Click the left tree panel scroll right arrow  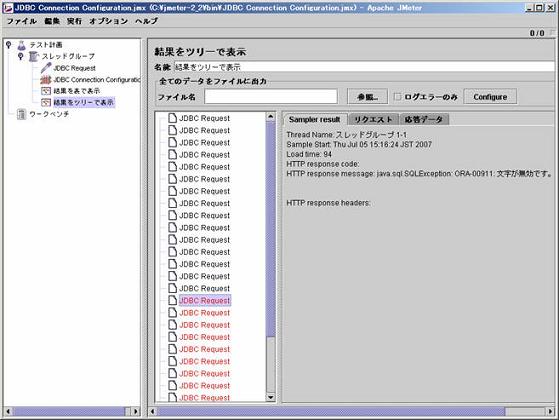coord(135,411)
